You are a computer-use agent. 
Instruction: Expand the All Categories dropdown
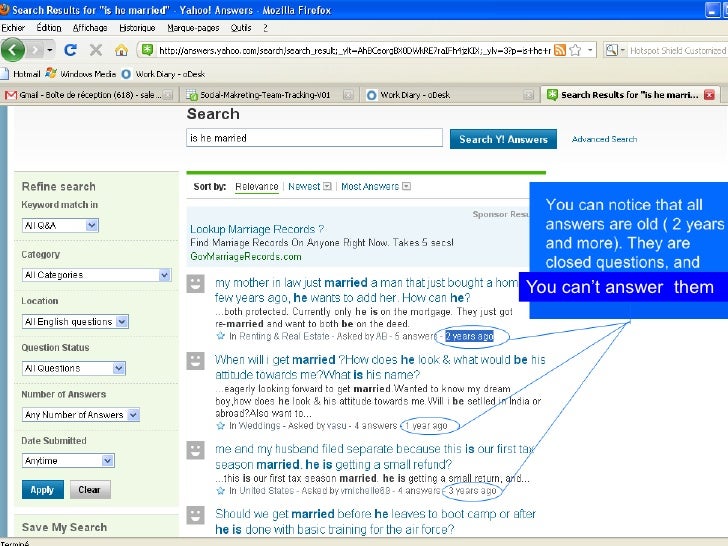[96, 275]
